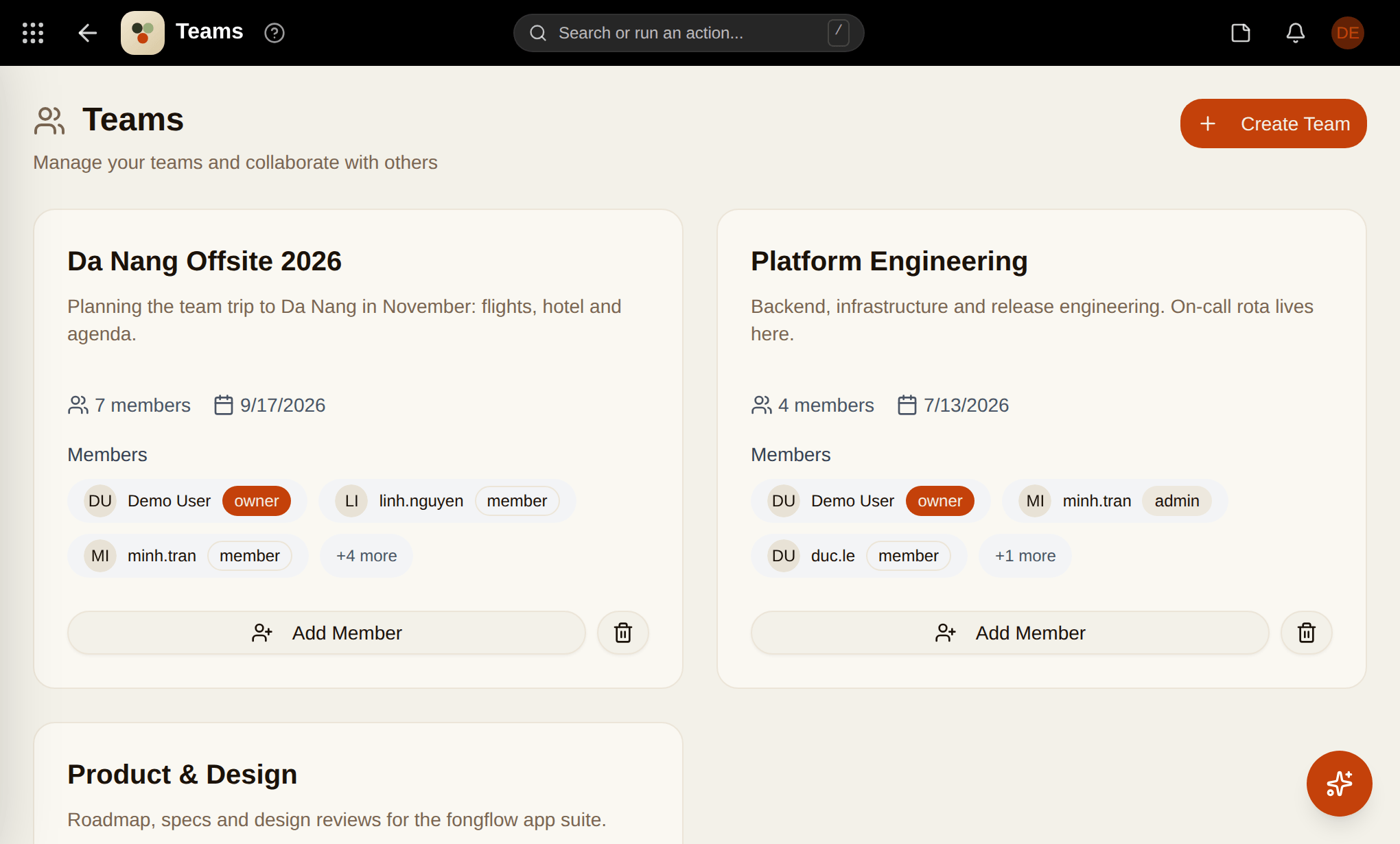Add Member to Platform Engineering
The image size is (1400, 844).
click(1010, 633)
